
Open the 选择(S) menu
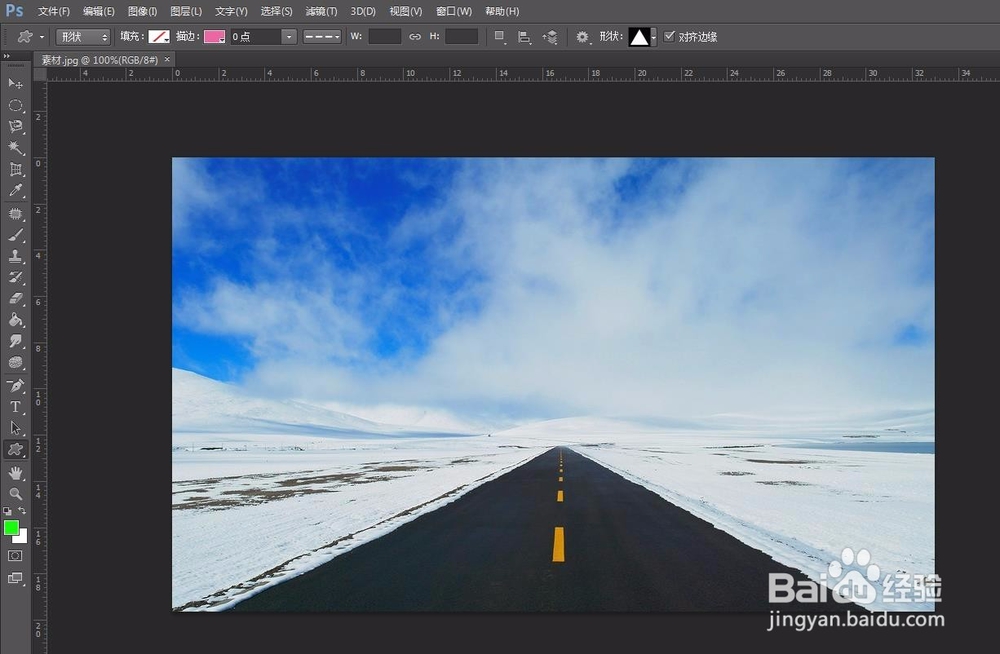coord(276,11)
